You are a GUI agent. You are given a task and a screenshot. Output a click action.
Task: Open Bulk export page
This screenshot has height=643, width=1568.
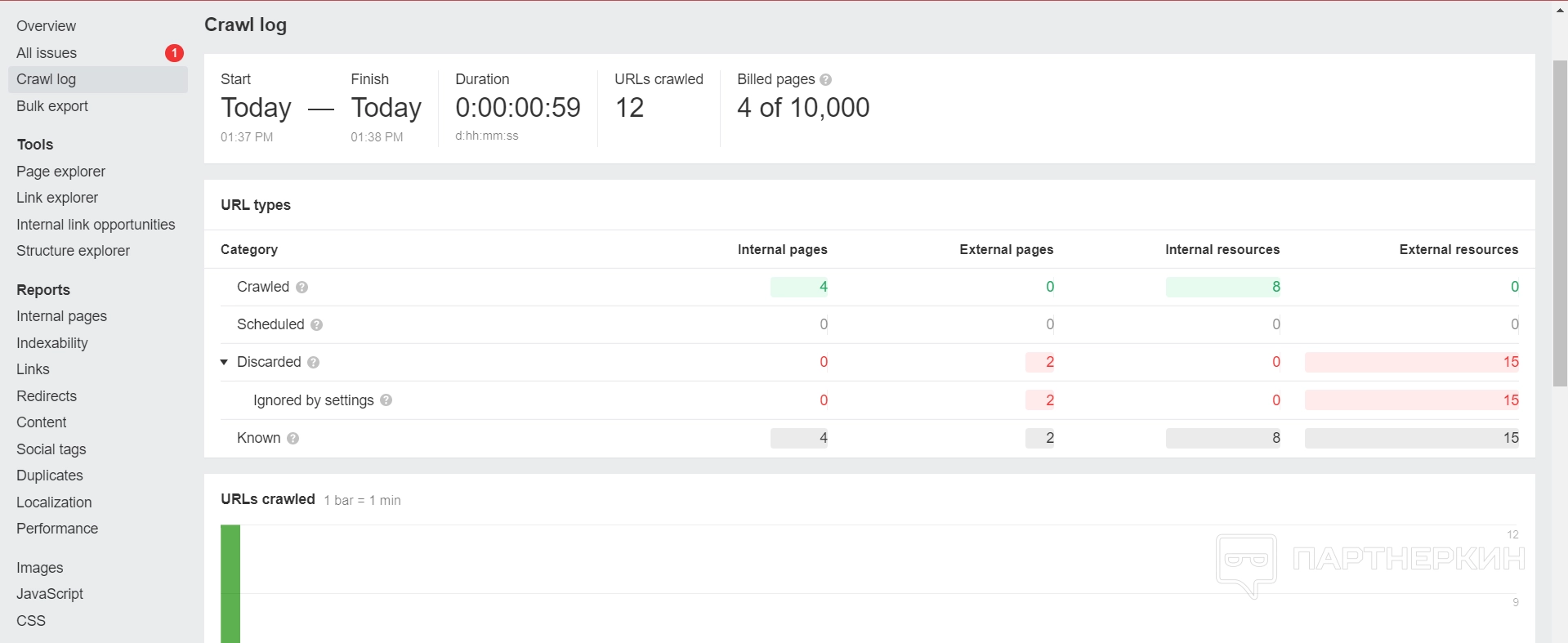(52, 106)
